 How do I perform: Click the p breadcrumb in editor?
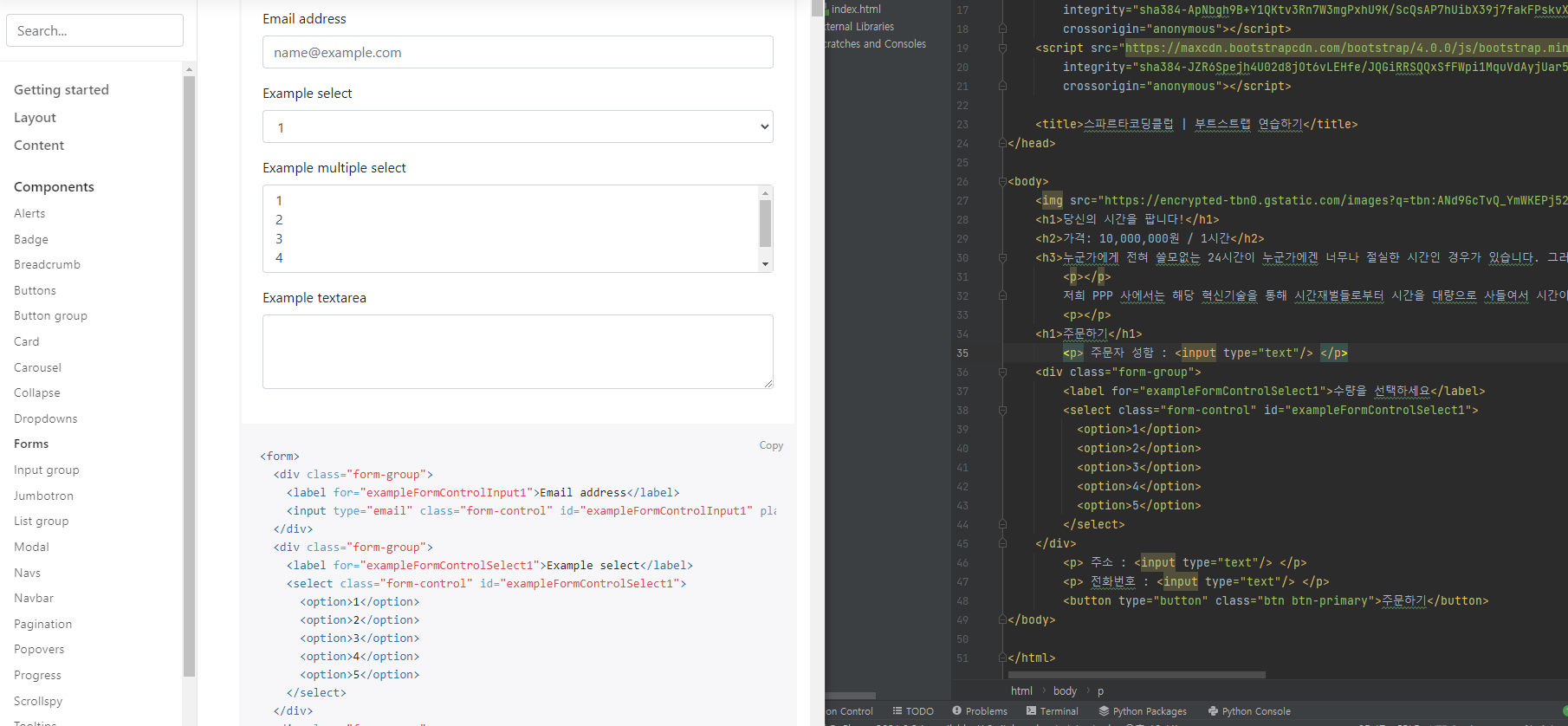click(x=1101, y=691)
